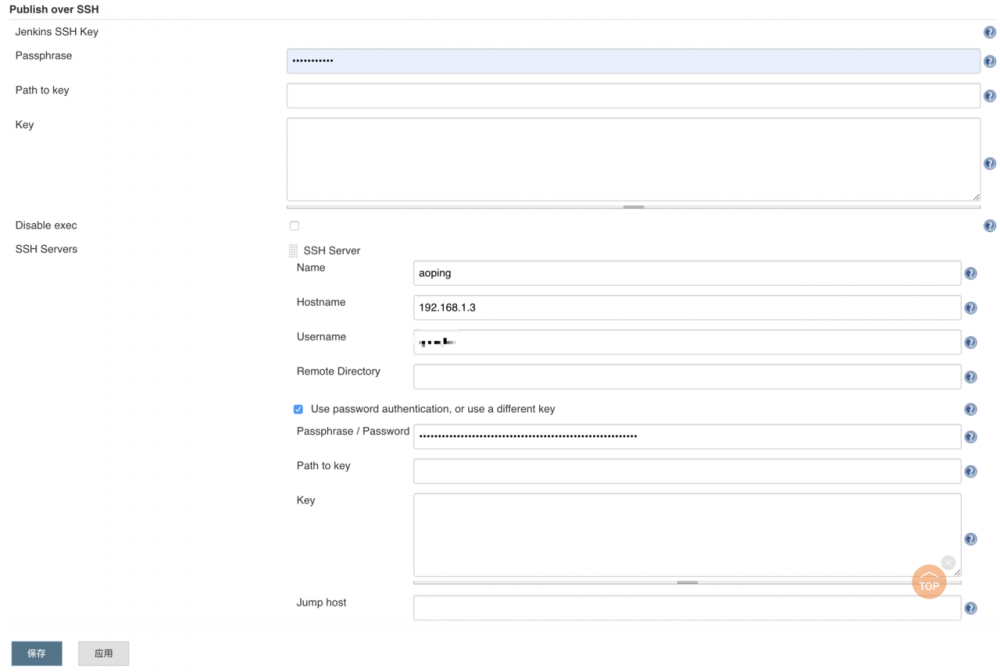Focus the Passphrase / Password field
This screenshot has width=1000, height=672.
[x=687, y=437]
